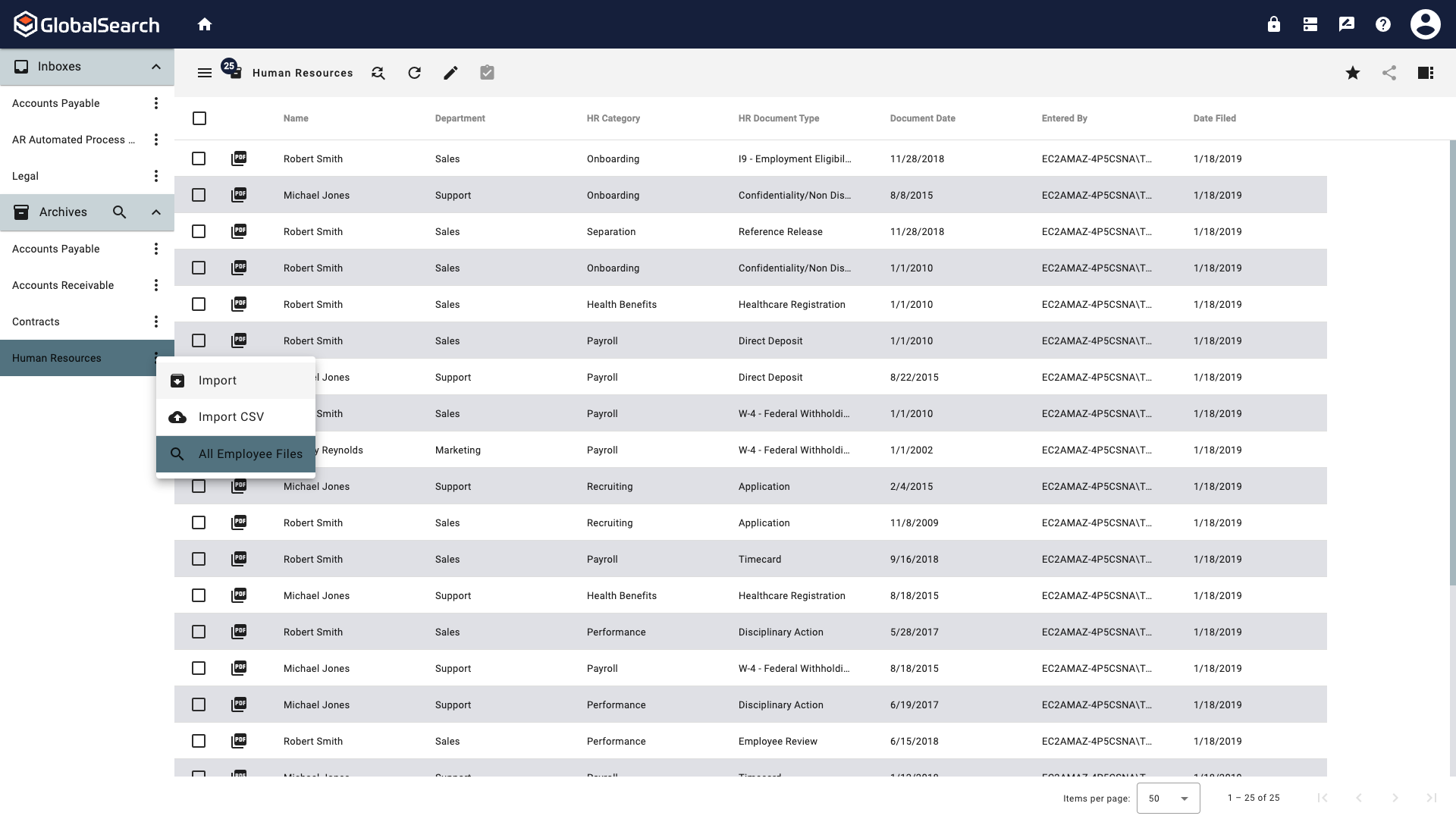Choose Import CSV from the context menu
The height and width of the screenshot is (819, 1456).
pyautogui.click(x=231, y=416)
